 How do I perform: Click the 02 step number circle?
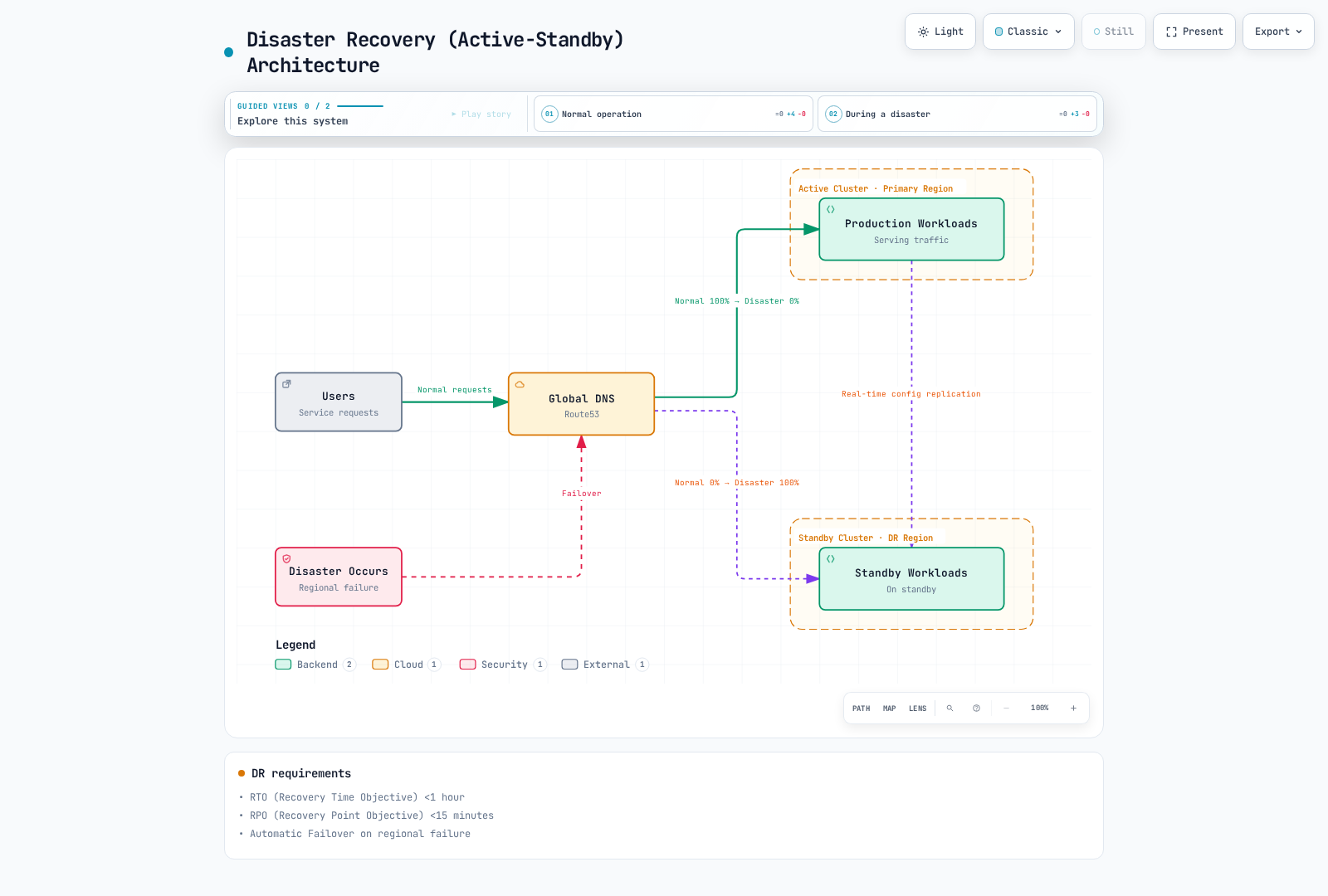833,114
